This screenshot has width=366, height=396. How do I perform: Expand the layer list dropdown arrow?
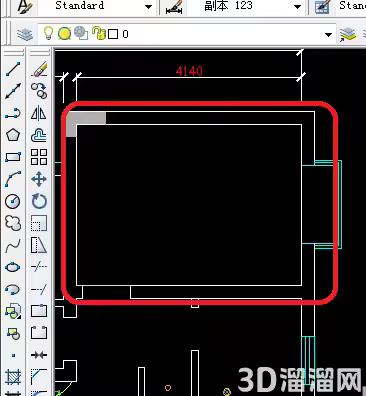tap(328, 34)
